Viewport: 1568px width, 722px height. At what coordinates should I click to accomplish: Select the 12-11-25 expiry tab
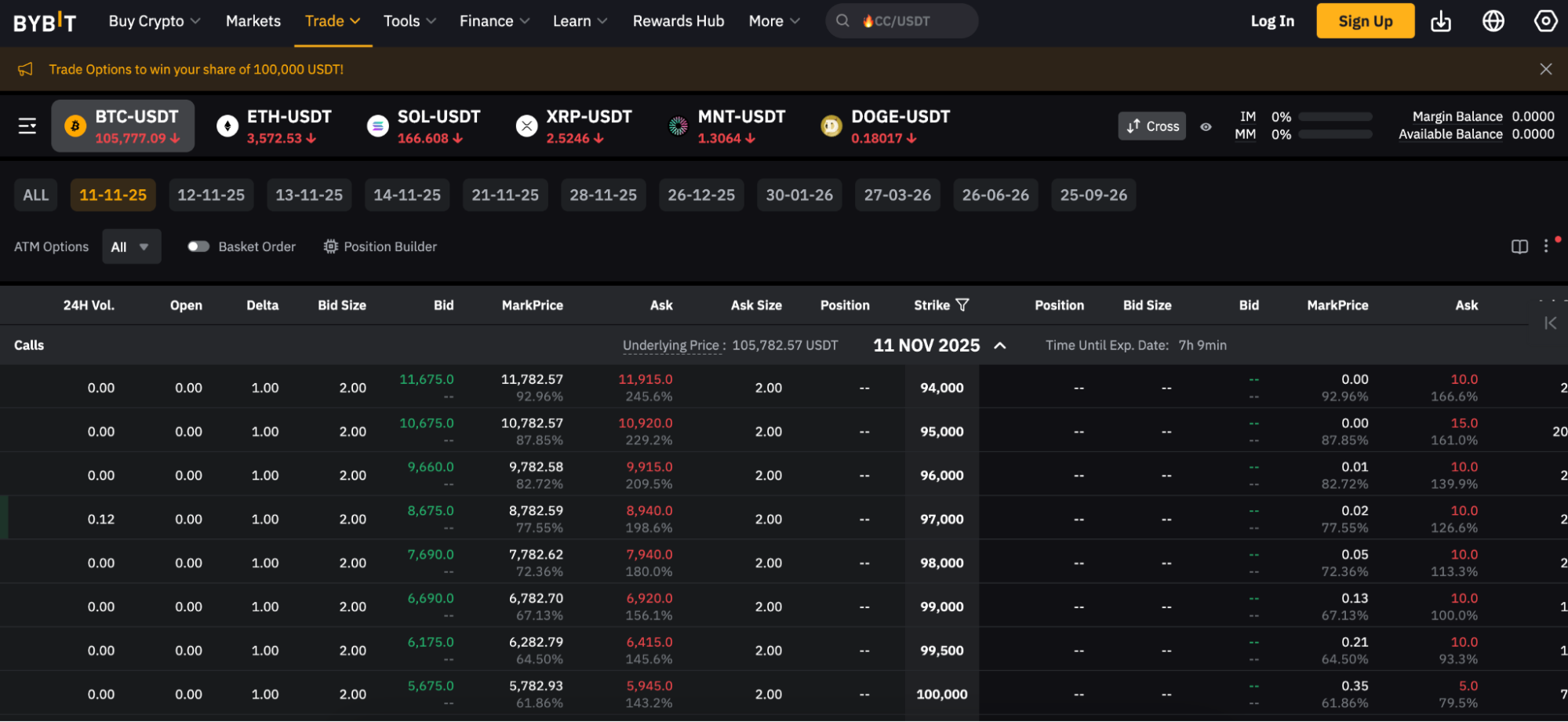point(211,195)
